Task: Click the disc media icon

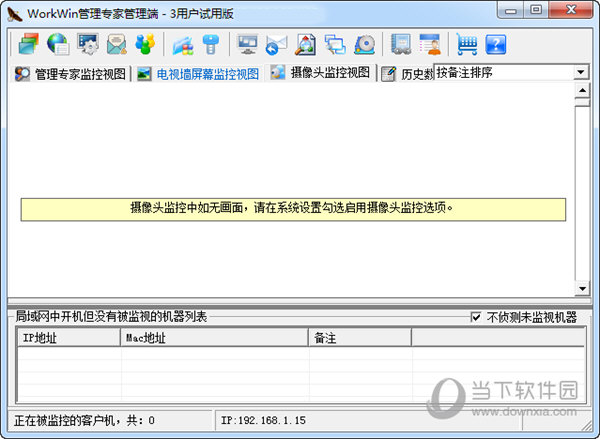Action: [364, 44]
